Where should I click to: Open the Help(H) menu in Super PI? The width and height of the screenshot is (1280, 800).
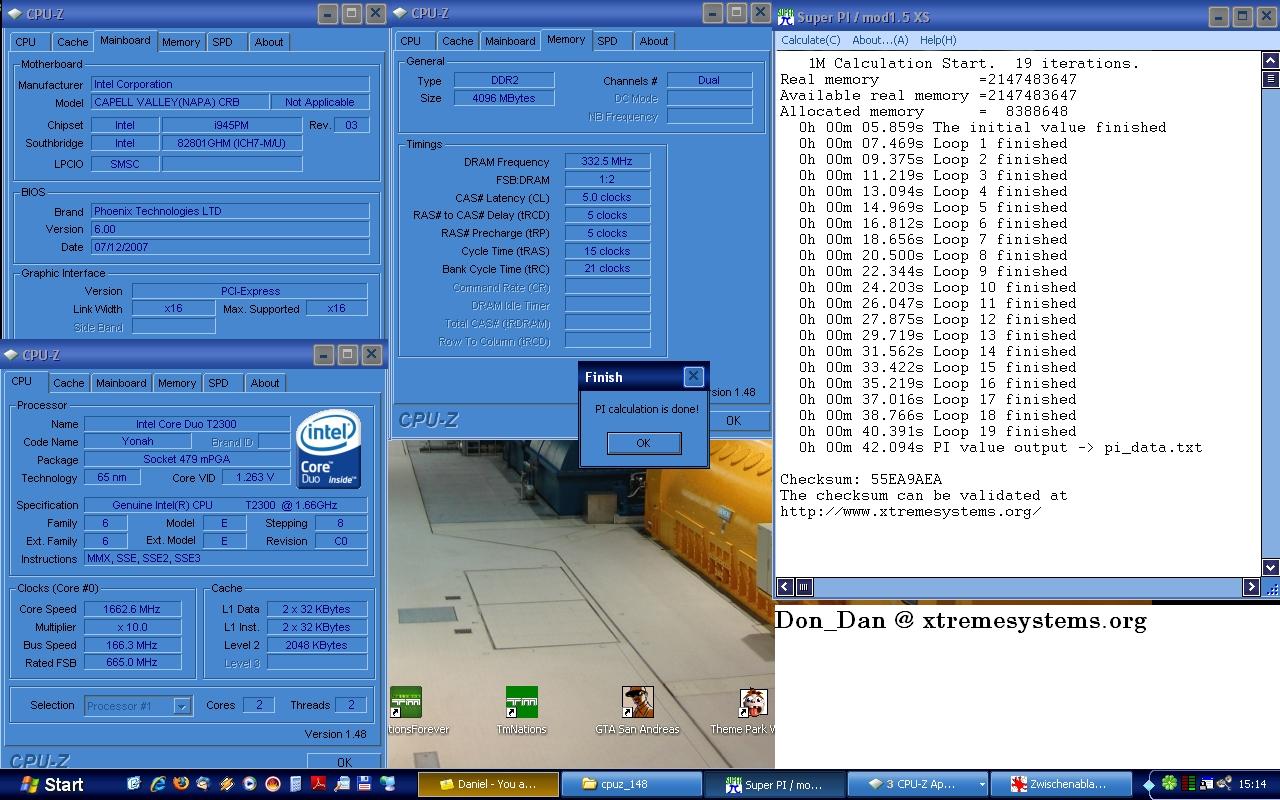[938, 40]
